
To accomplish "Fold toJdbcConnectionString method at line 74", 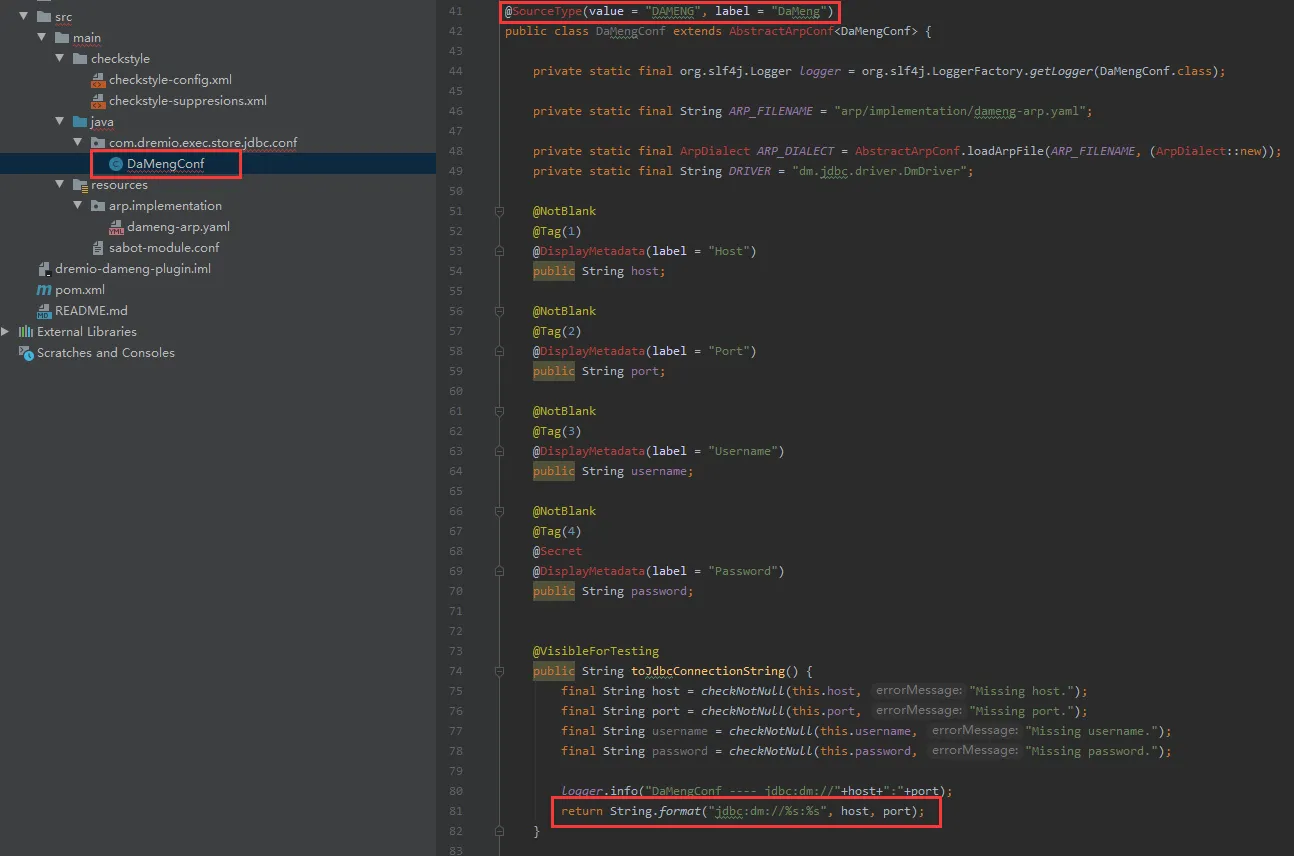I will [x=498, y=671].
